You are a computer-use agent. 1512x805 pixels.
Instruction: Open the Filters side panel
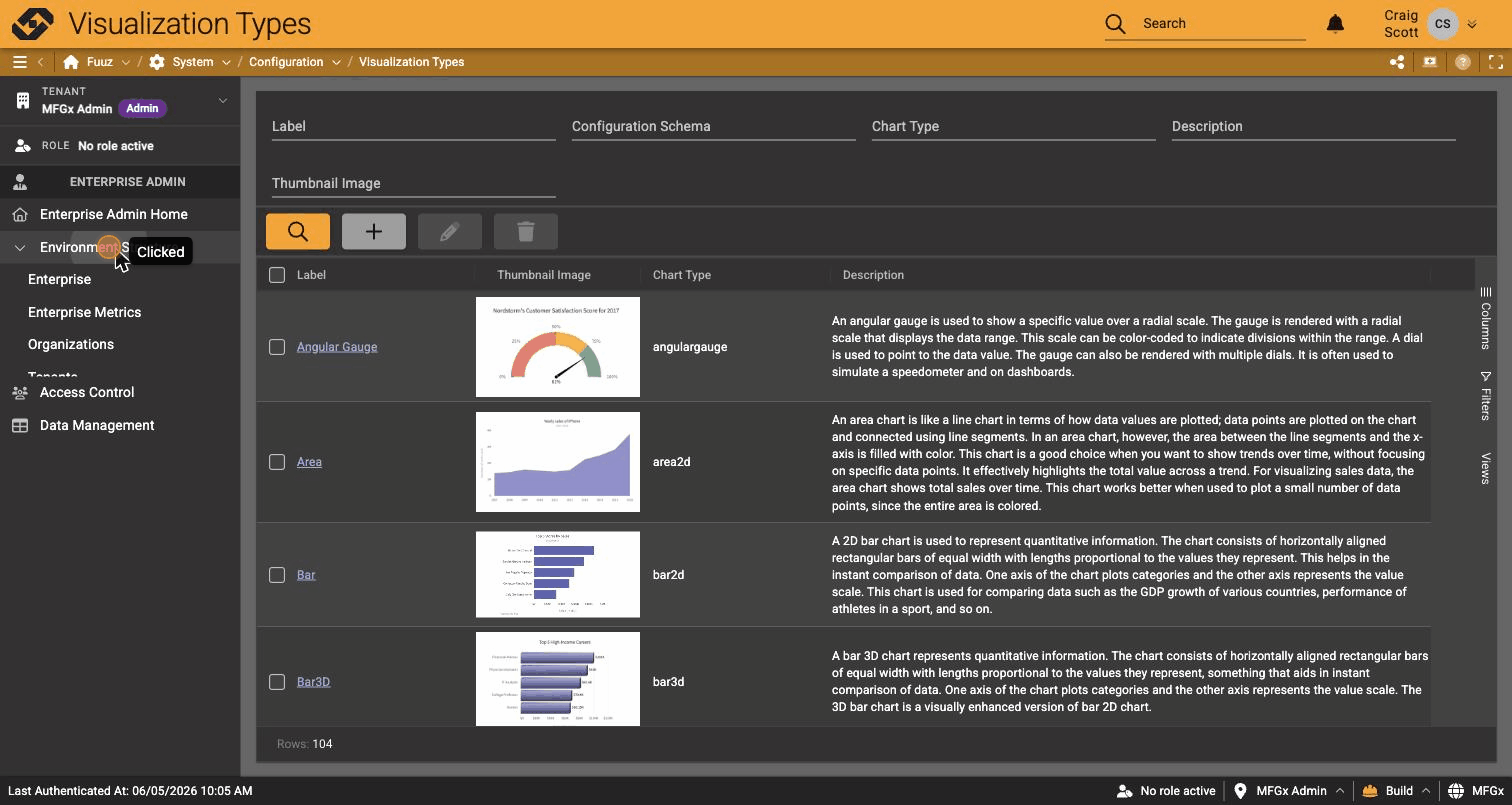[x=1486, y=395]
